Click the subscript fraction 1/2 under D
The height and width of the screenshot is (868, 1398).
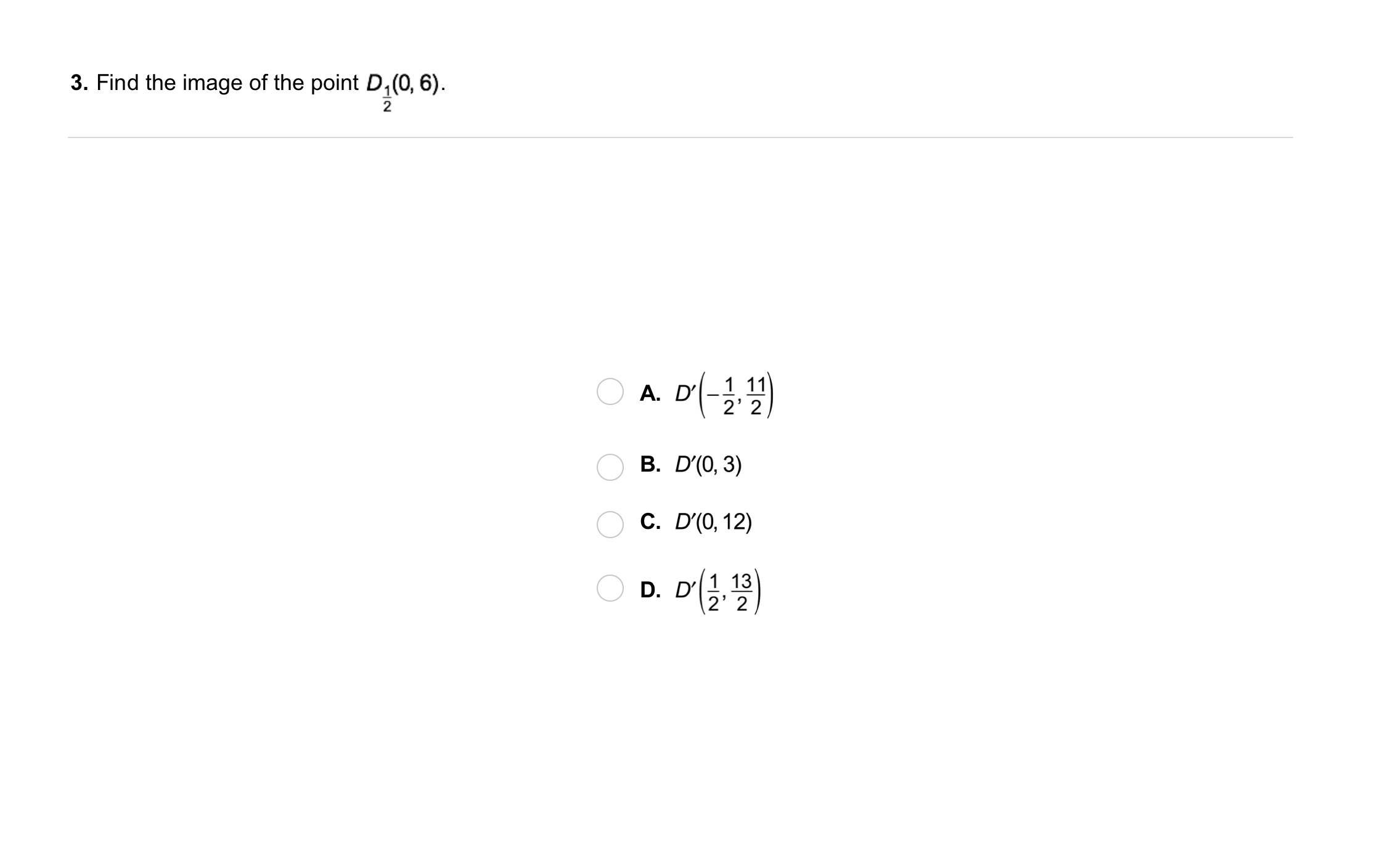tap(386, 100)
